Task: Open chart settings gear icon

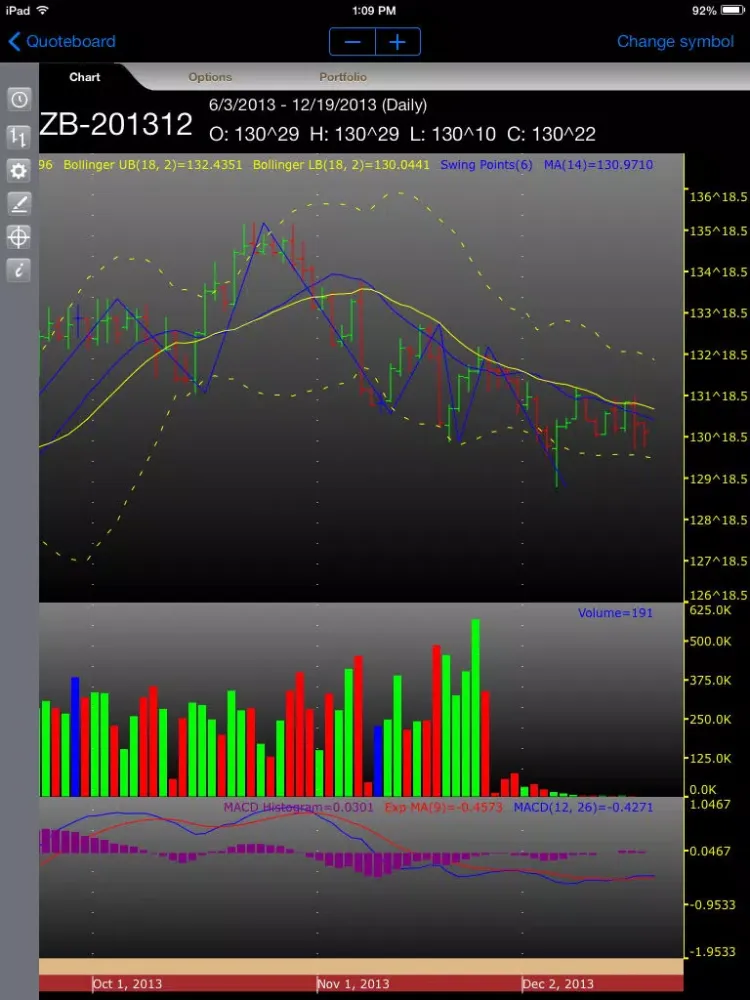Action: [19, 171]
